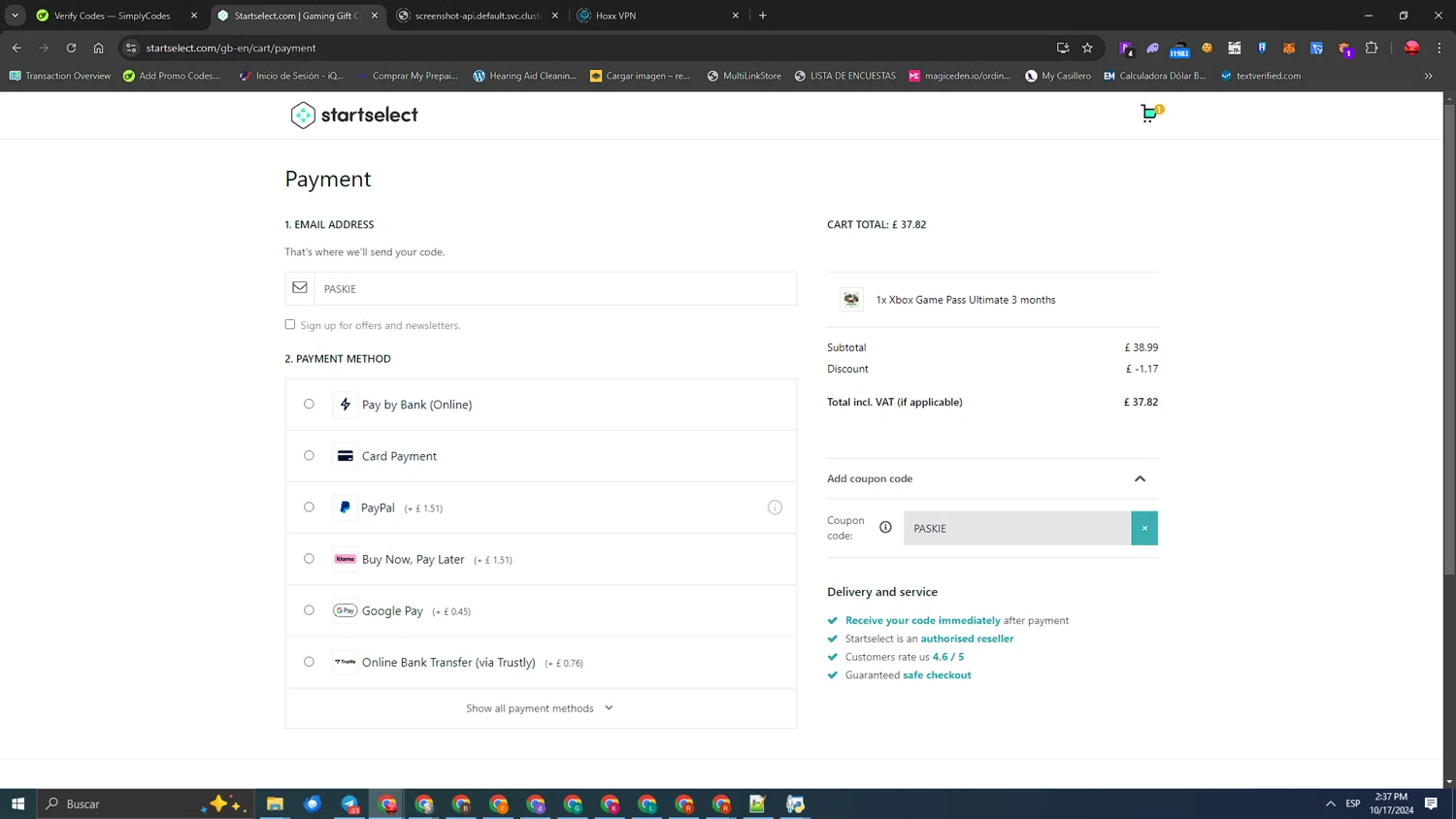The image size is (1456, 819).
Task: Click the Total incl. VAT £ 37.82 amount
Action: coord(1141,402)
